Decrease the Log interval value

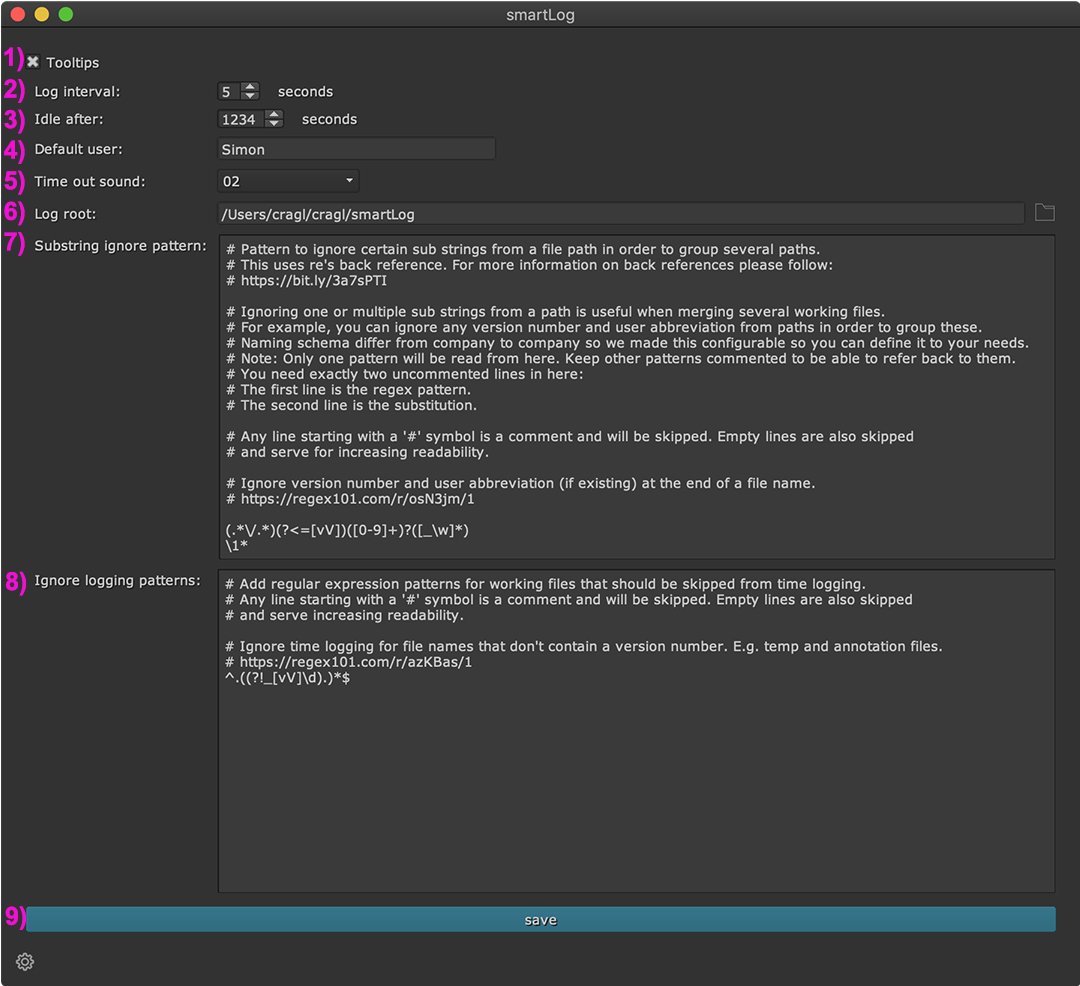pyautogui.click(x=250, y=96)
